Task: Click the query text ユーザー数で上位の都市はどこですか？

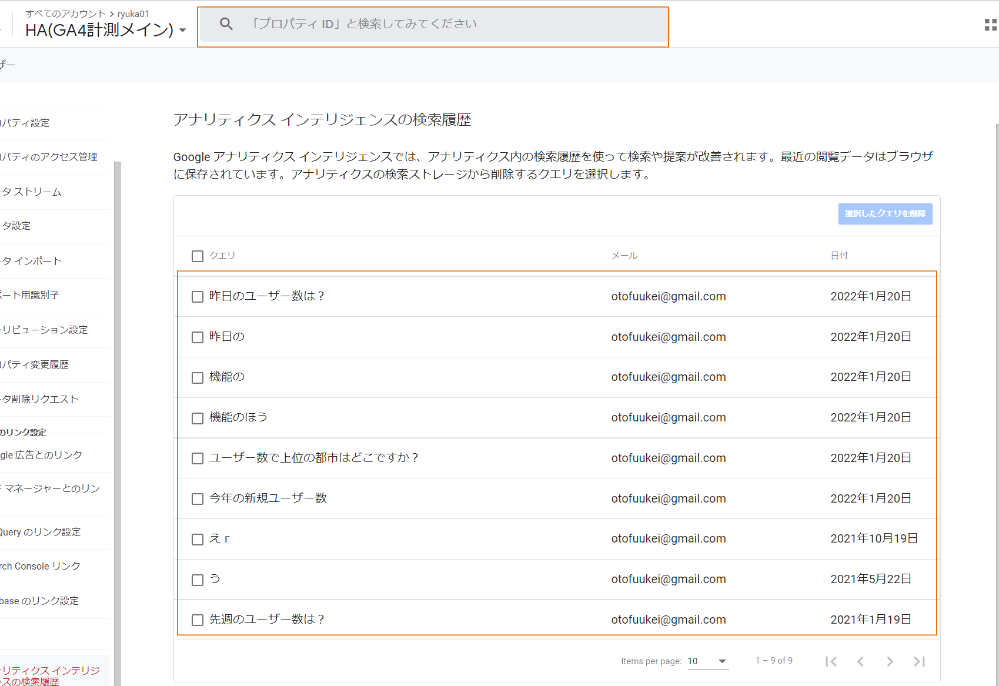Action: coord(314,458)
